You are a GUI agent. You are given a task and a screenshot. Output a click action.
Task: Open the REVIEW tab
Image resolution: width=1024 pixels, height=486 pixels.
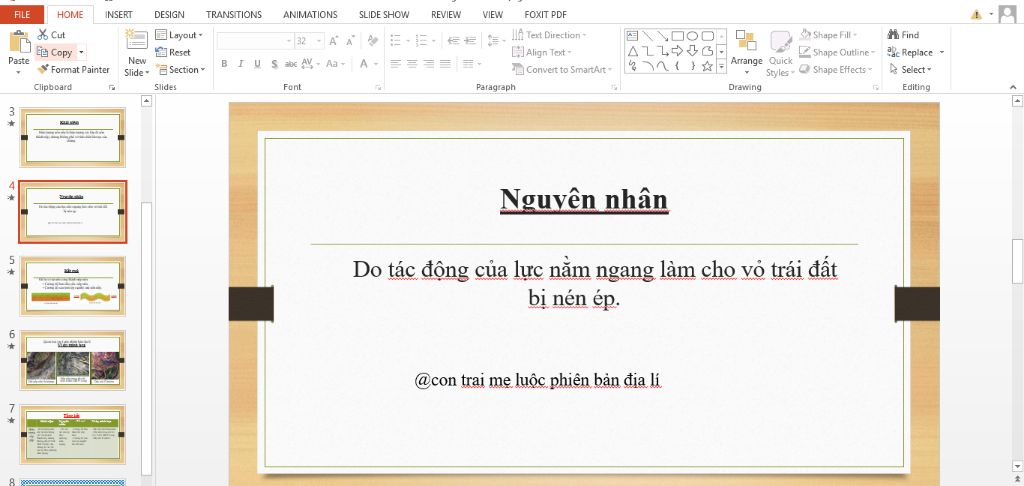coord(446,14)
